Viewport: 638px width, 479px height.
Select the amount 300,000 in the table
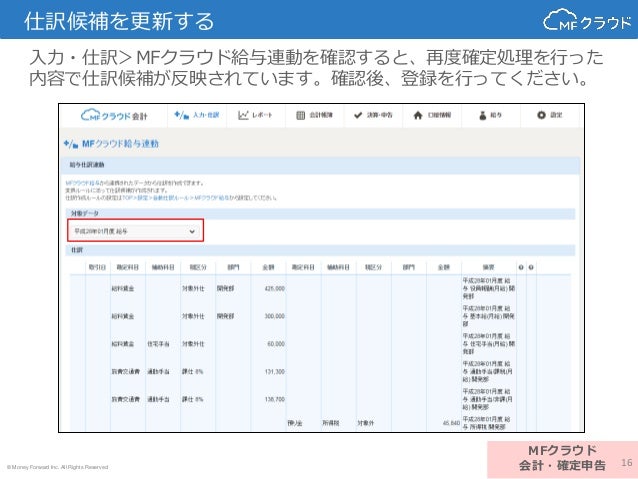[275, 316]
